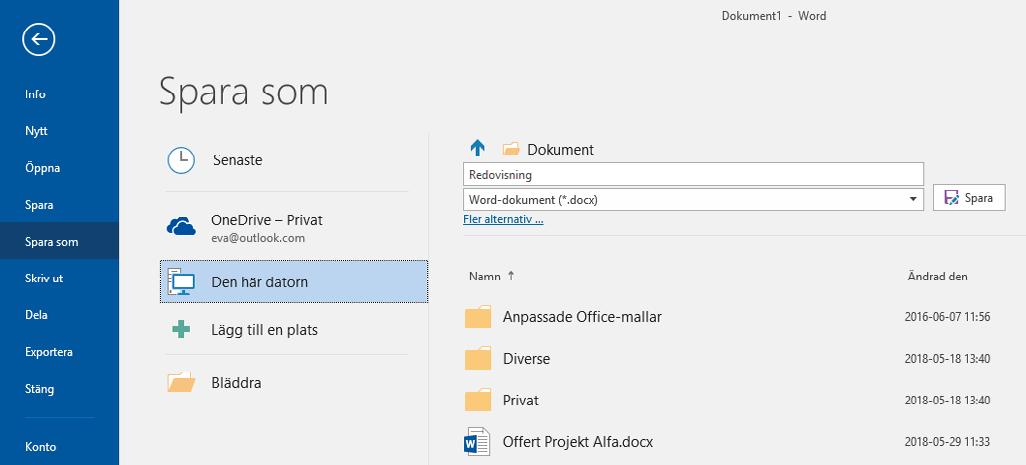Click the green plus Lägg till en plats icon
1026x465 pixels.
181,329
